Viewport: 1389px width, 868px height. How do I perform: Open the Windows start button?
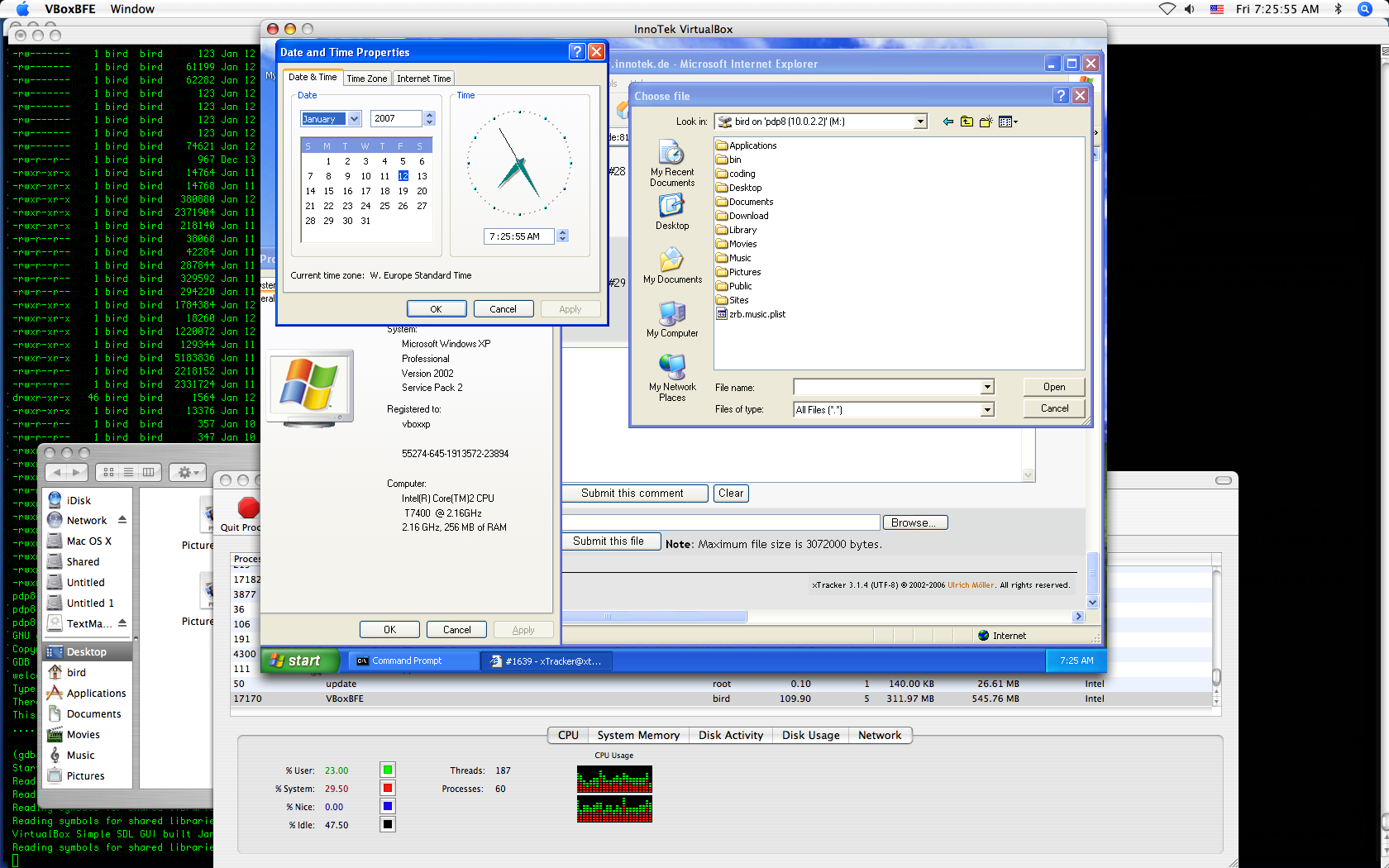pyautogui.click(x=300, y=661)
